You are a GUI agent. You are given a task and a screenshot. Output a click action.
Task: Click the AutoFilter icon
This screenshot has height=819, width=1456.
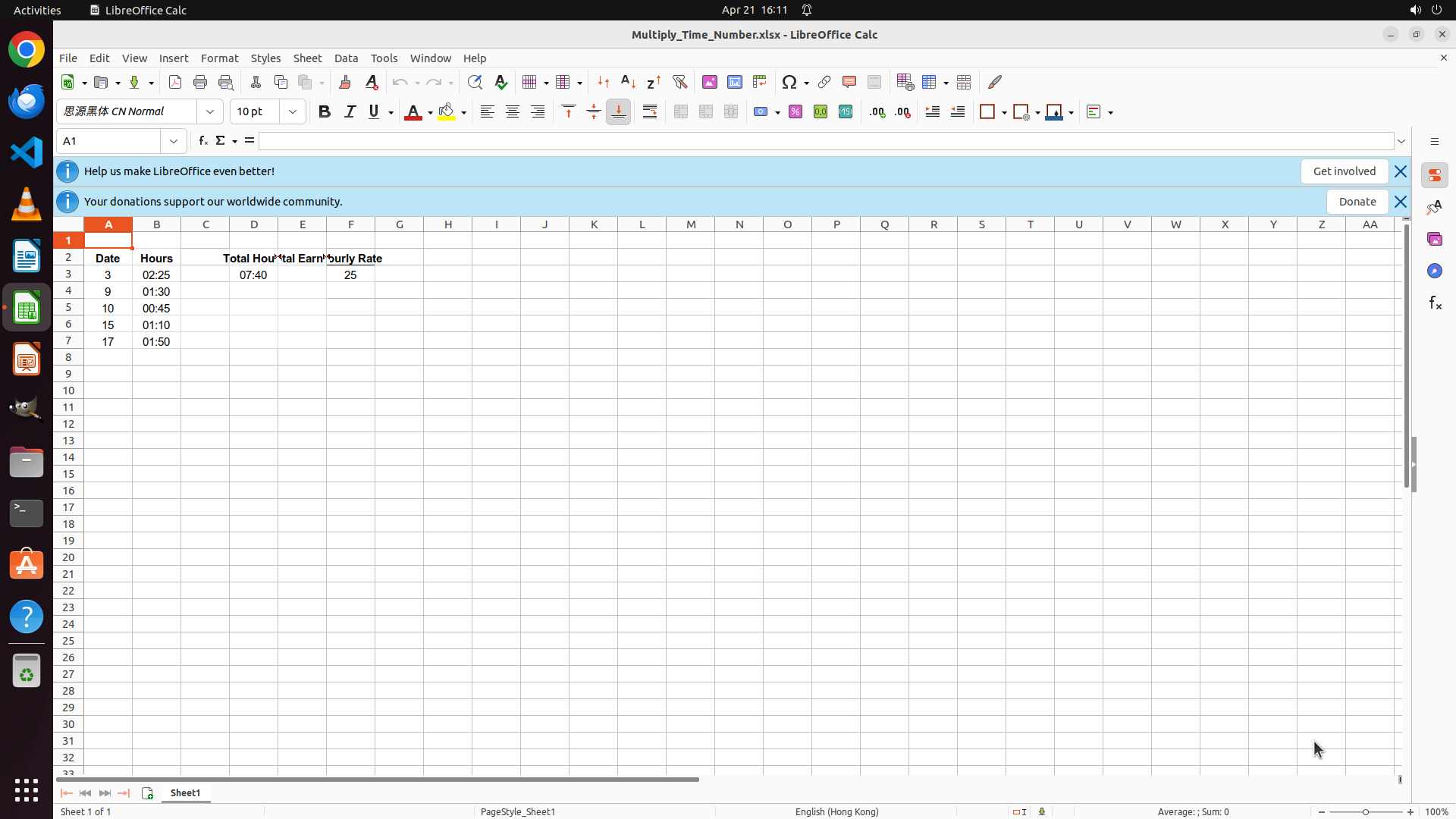point(679,82)
